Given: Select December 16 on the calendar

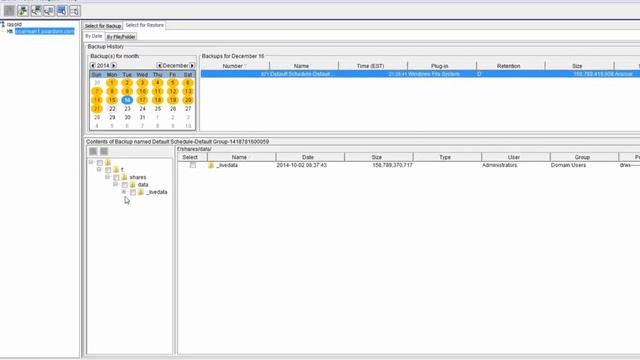Looking at the screenshot, I should 127,100.
